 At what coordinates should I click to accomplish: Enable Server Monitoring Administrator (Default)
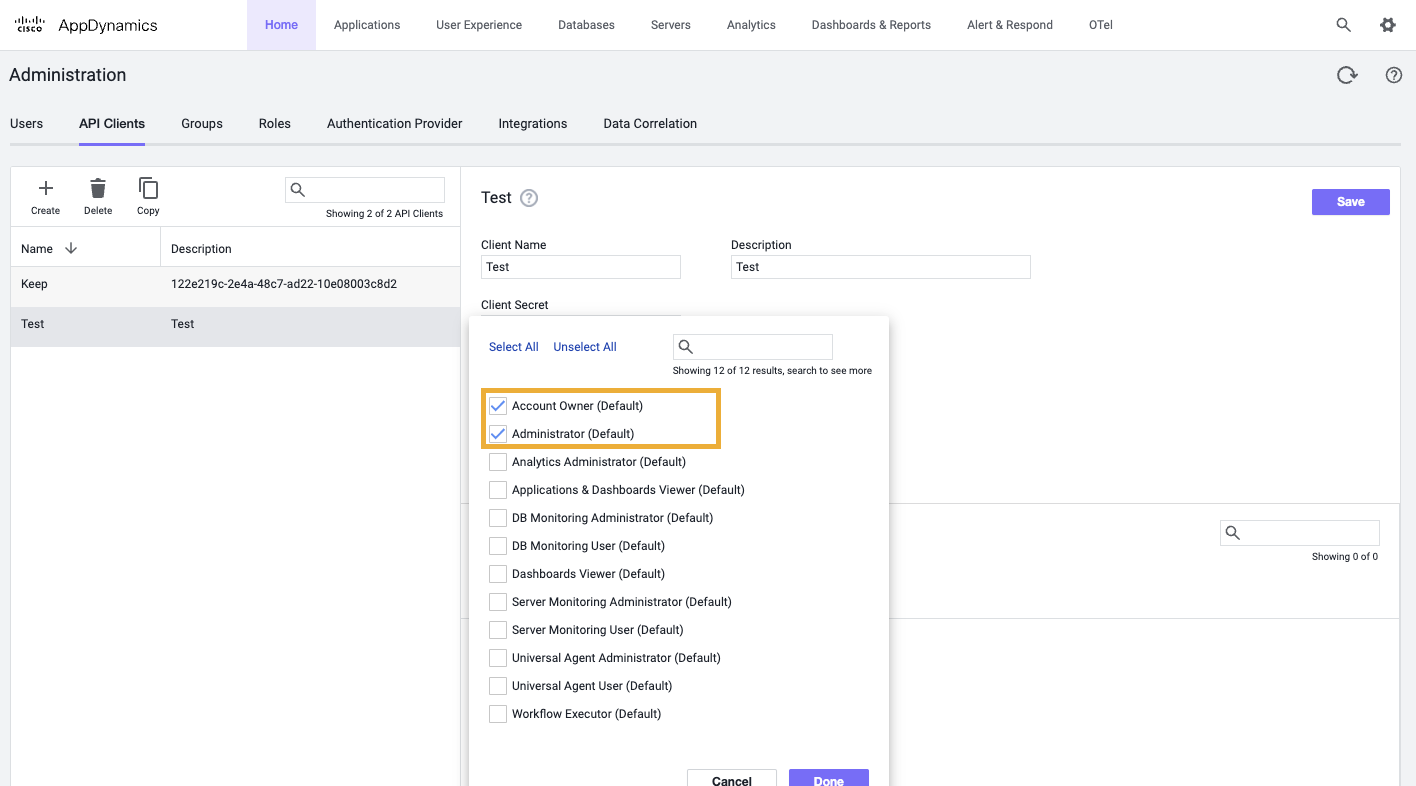click(498, 602)
